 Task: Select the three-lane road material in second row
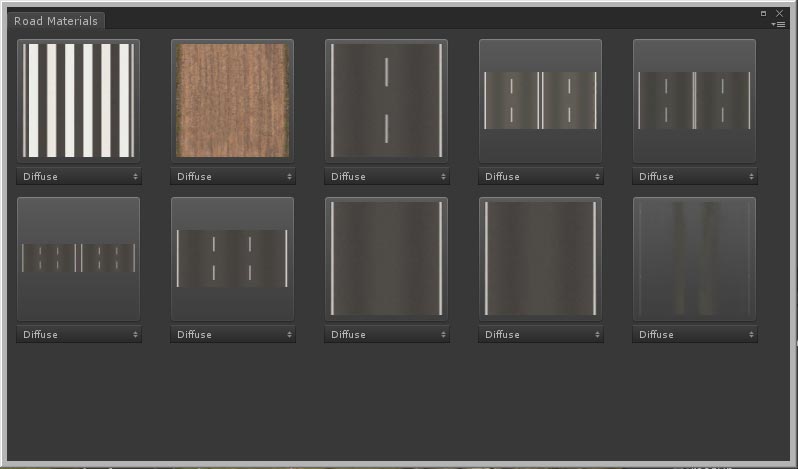click(233, 259)
